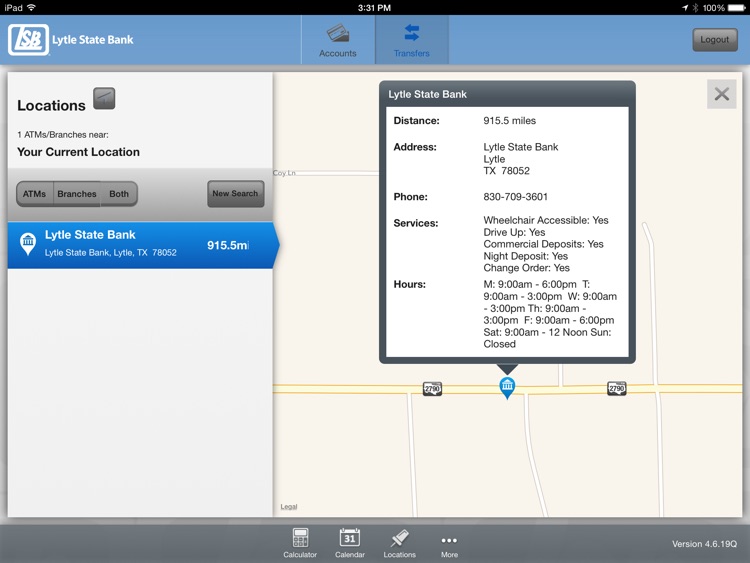The height and width of the screenshot is (563, 750).
Task: Open the Locations tool in bottom bar
Action: coord(399,543)
